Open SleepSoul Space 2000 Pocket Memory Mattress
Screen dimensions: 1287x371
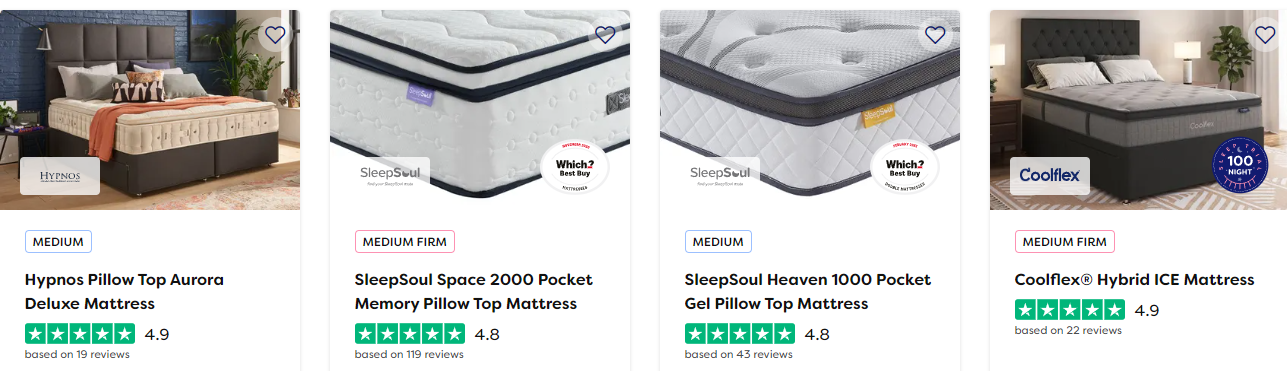tap(474, 292)
